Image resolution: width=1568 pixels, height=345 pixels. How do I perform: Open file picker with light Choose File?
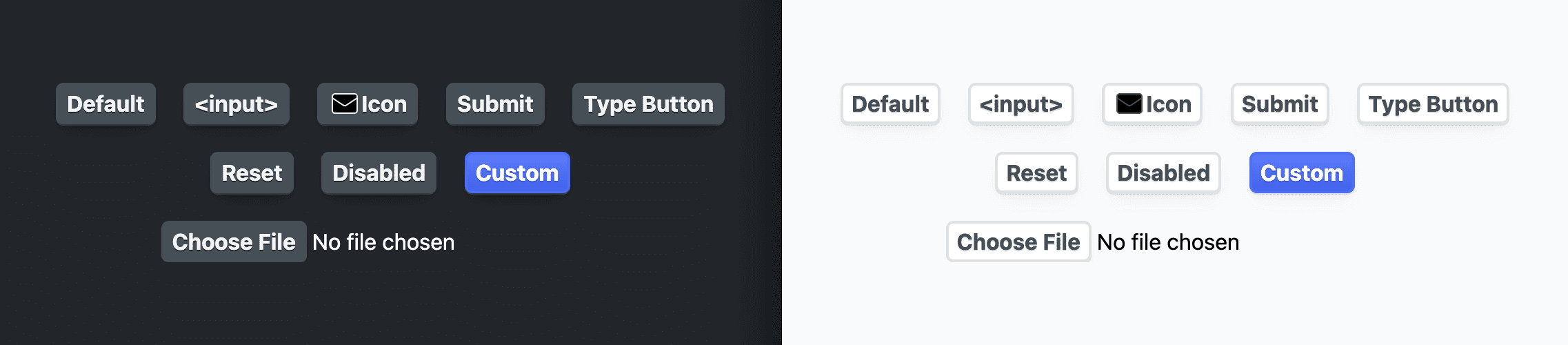point(1018,242)
